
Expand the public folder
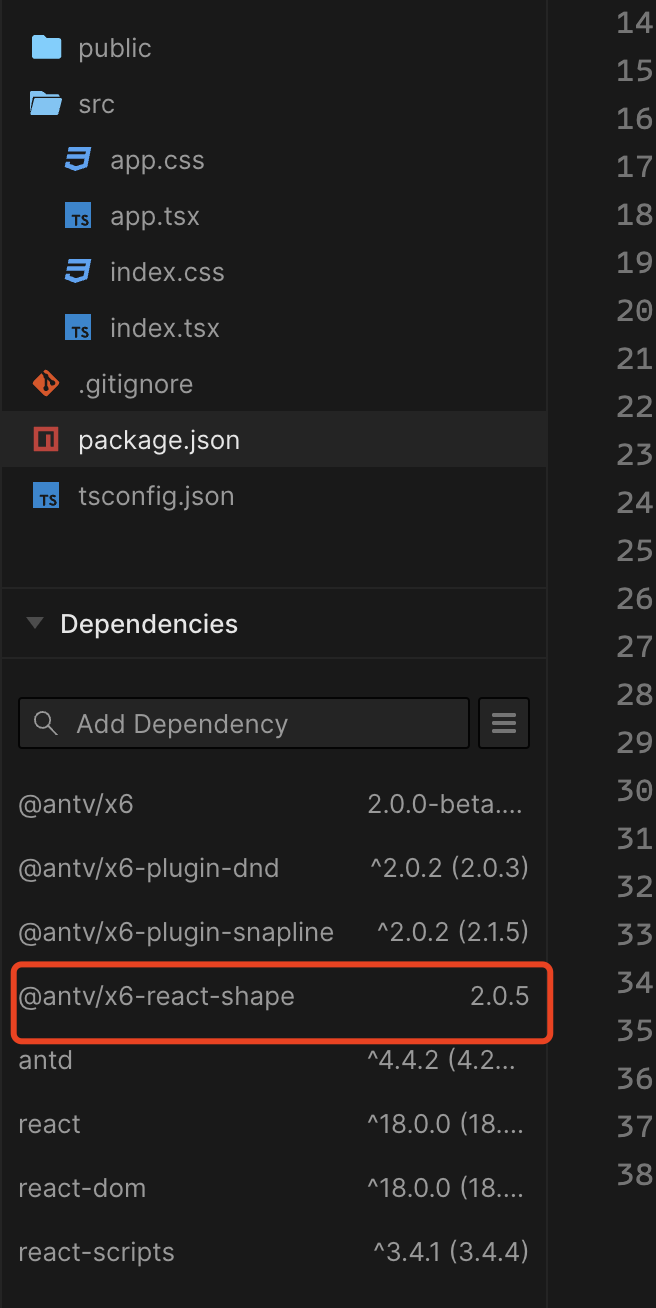pos(46,47)
